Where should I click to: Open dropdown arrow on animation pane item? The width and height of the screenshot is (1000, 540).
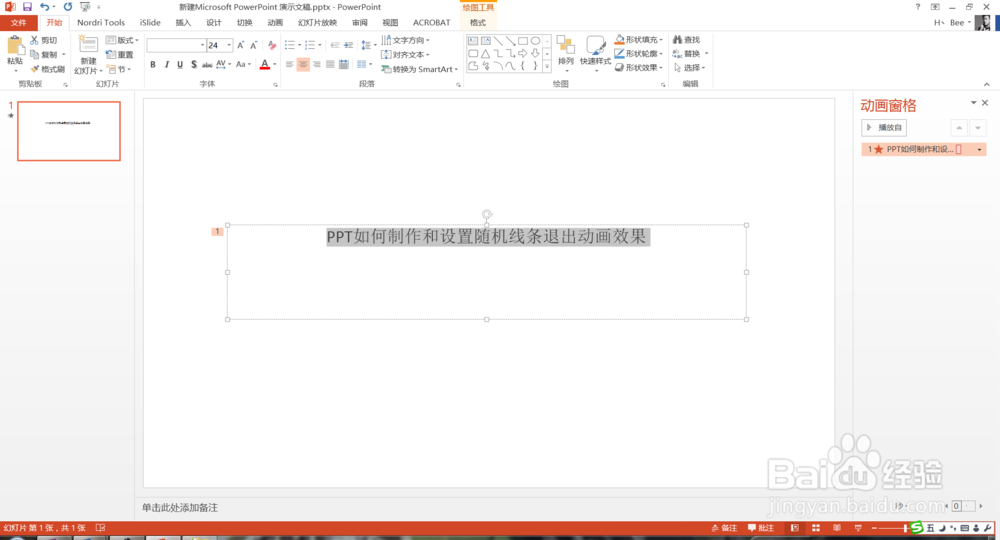point(980,149)
